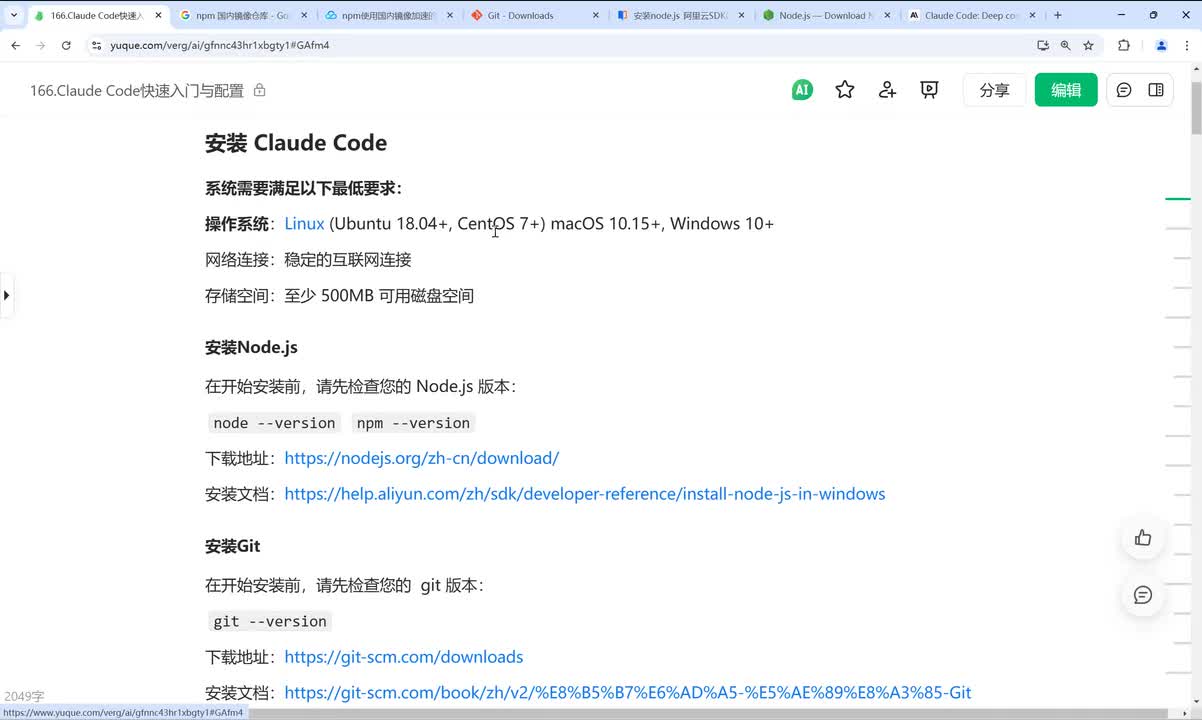Reload the current page
The width and height of the screenshot is (1202, 720).
coord(66,46)
